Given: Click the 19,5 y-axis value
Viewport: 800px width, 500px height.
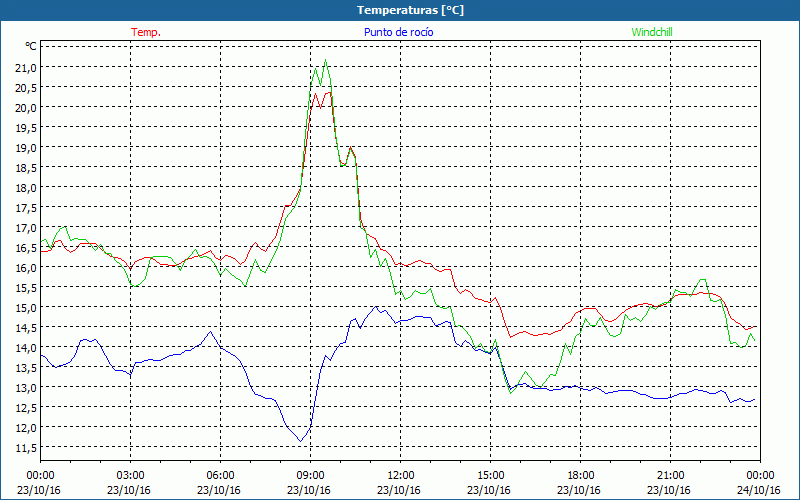Looking at the screenshot, I should (26, 127).
